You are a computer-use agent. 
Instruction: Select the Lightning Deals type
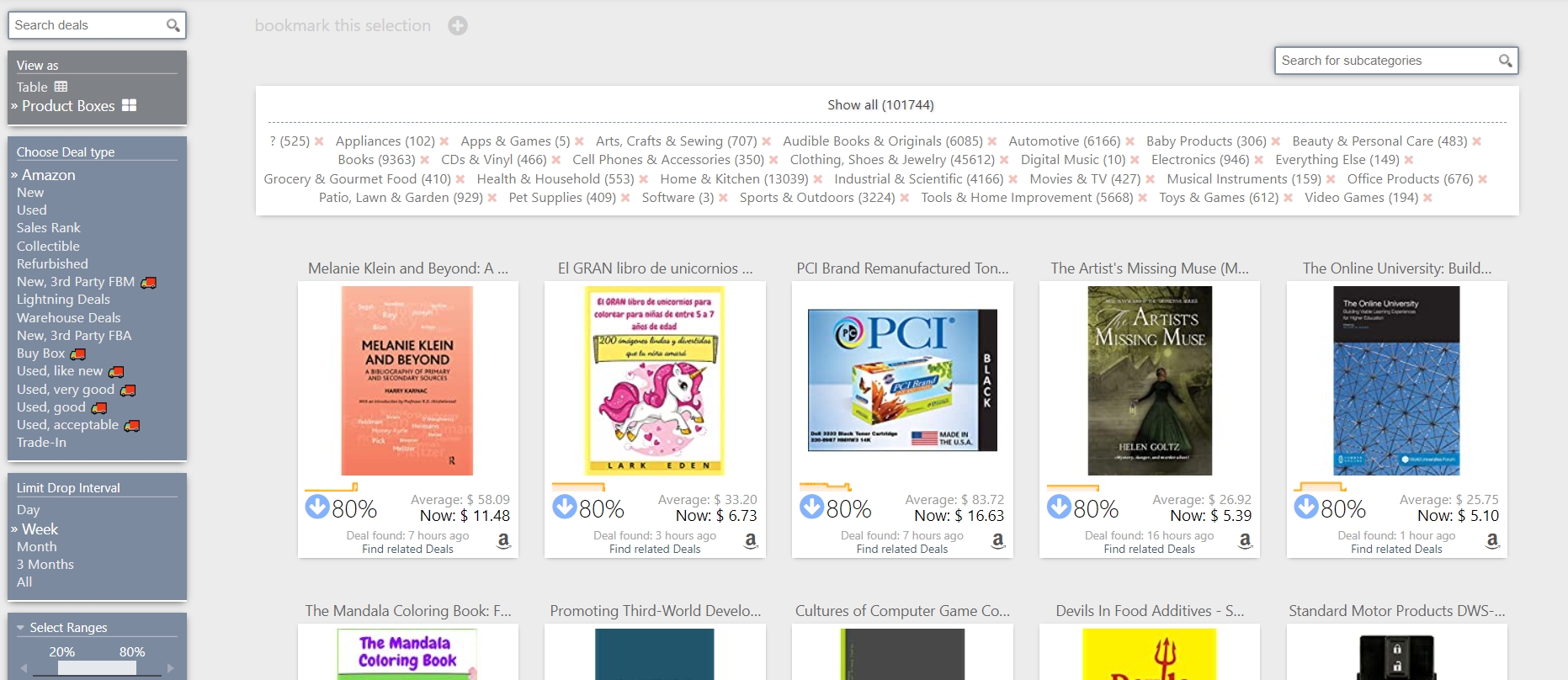(x=63, y=300)
